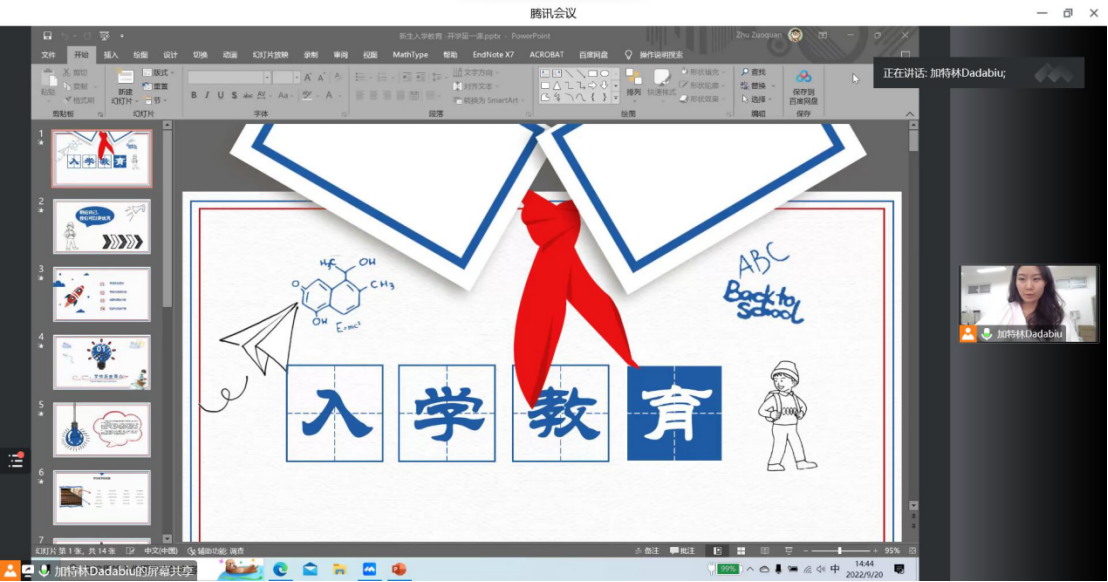Image resolution: width=1108 pixels, height=582 pixels.
Task: Open Microsoft Edge from the taskbar
Action: tap(281, 569)
